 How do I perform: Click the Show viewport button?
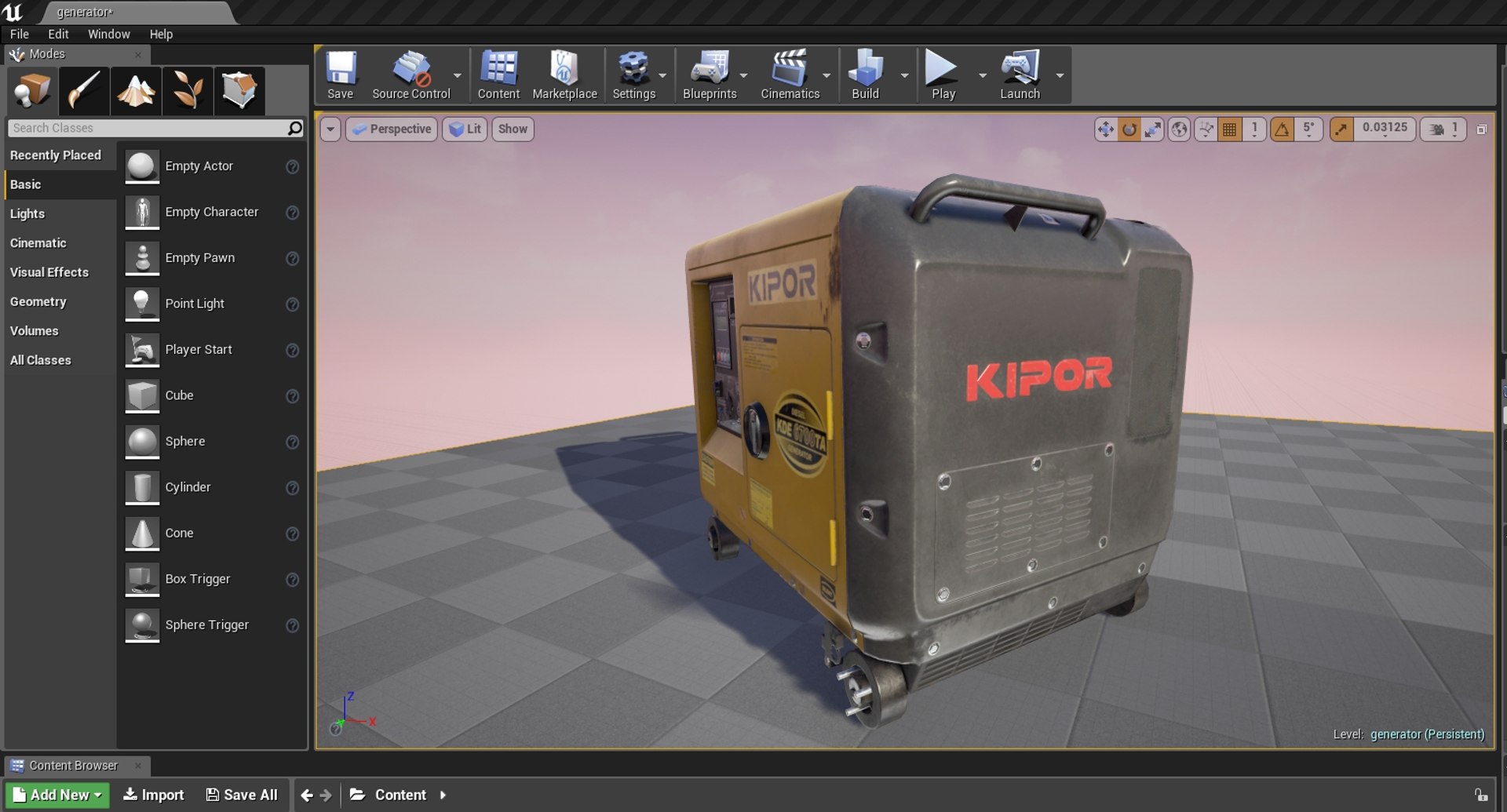[513, 129]
